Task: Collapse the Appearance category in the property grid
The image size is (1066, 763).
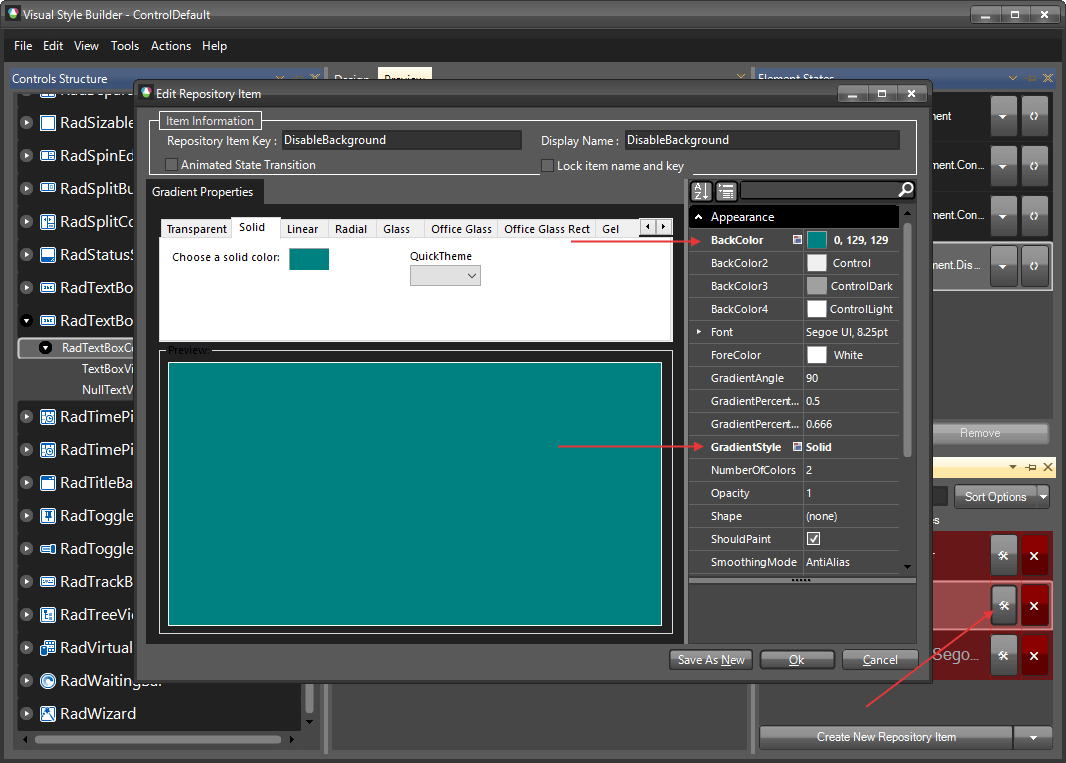Action: tap(698, 216)
